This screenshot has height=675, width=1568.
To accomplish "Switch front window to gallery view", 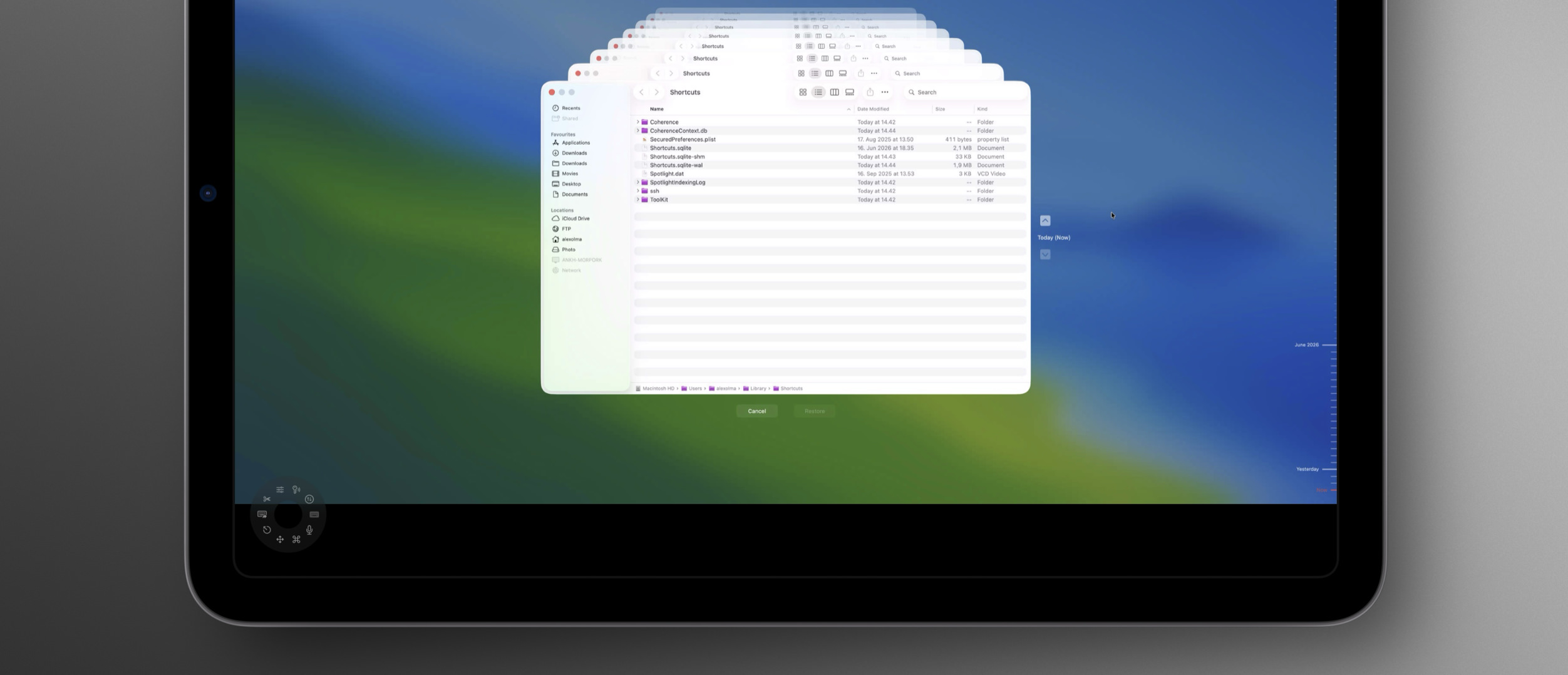I will (x=850, y=92).
